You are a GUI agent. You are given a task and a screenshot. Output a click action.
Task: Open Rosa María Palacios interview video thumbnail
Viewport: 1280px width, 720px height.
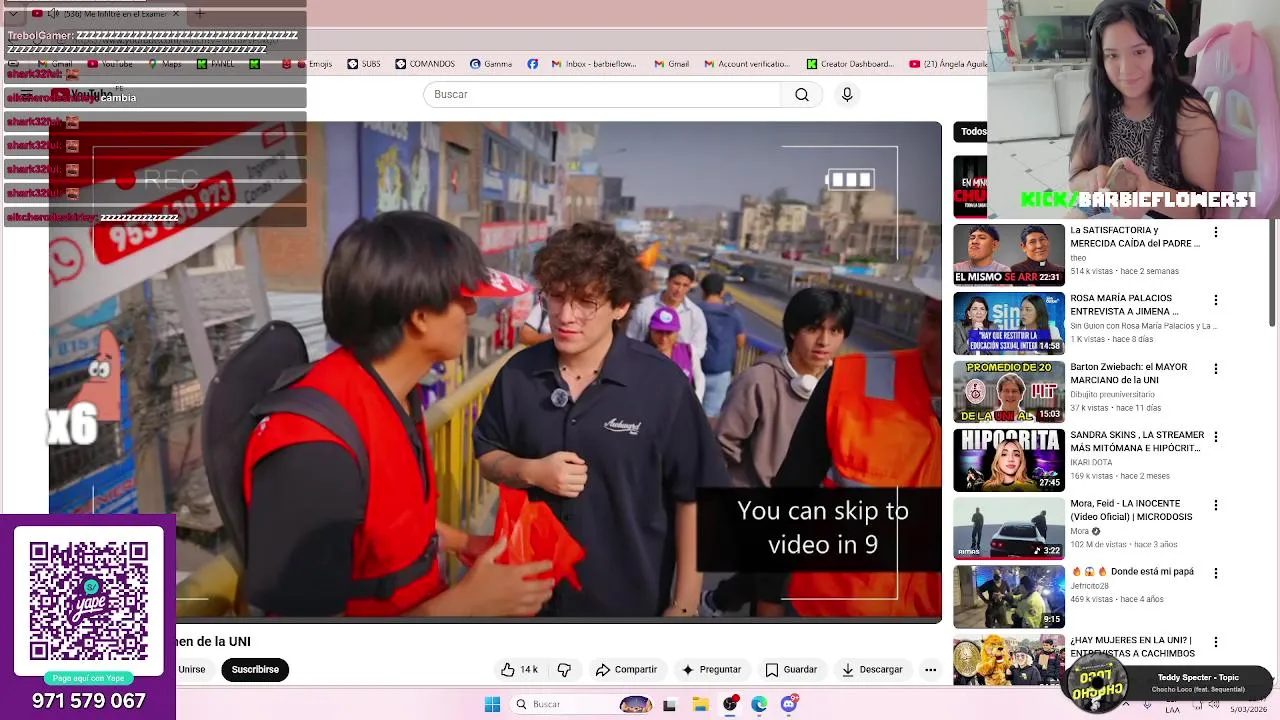click(x=1009, y=323)
